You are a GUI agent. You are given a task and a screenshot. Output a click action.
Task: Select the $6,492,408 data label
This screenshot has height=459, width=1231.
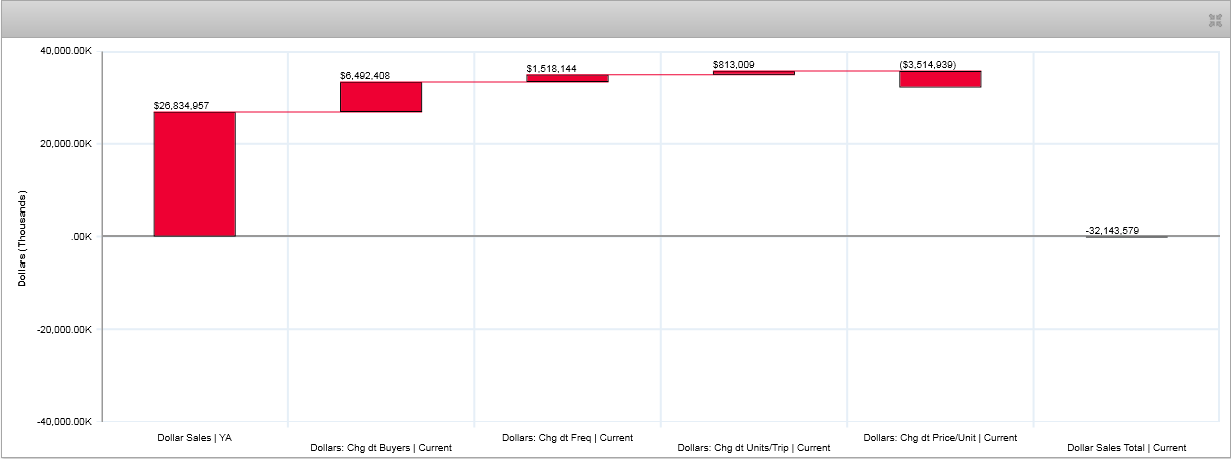point(367,75)
